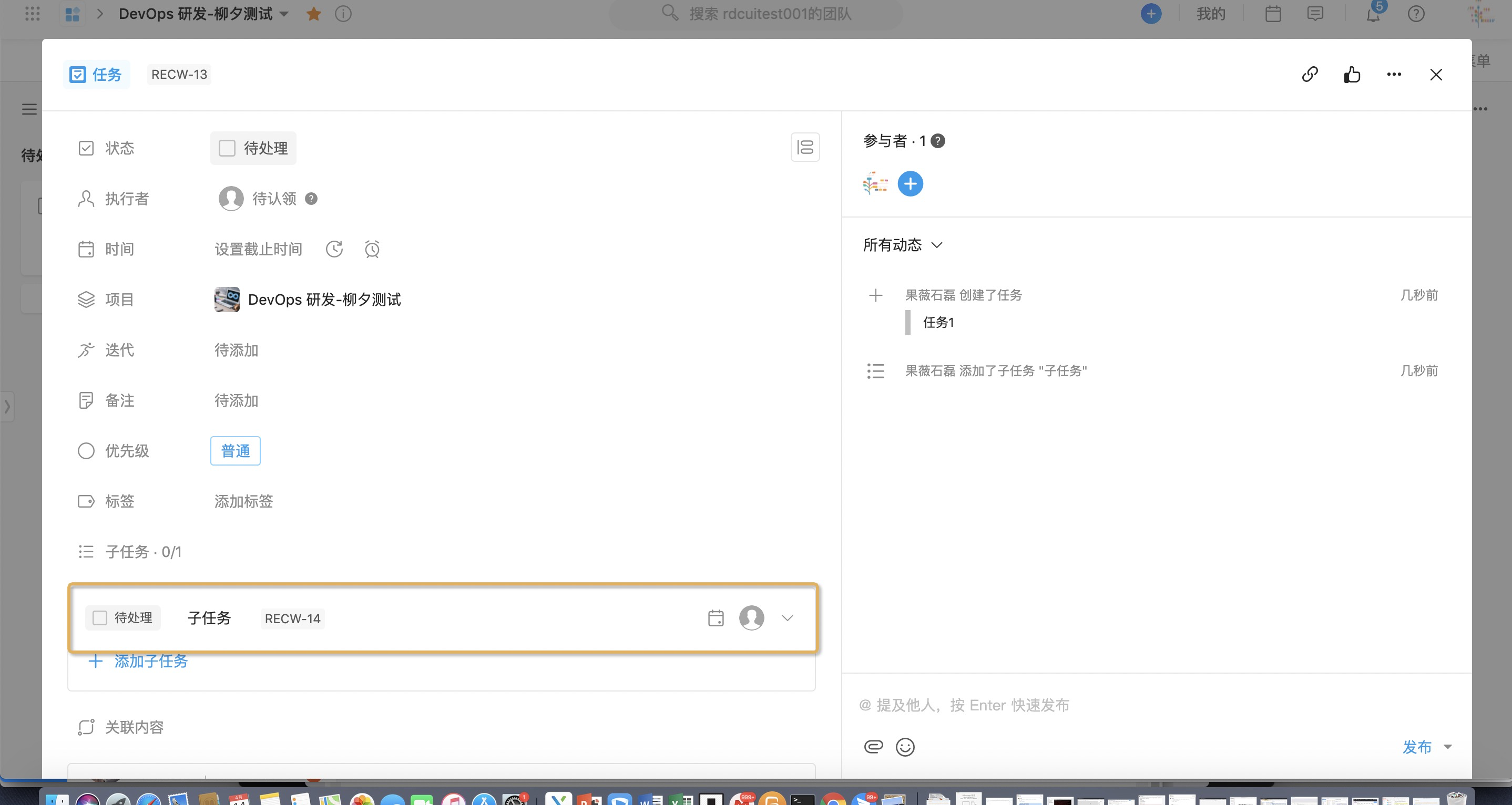1512x805 pixels.
Task: Open Terminal from the dock
Action: (x=802, y=799)
